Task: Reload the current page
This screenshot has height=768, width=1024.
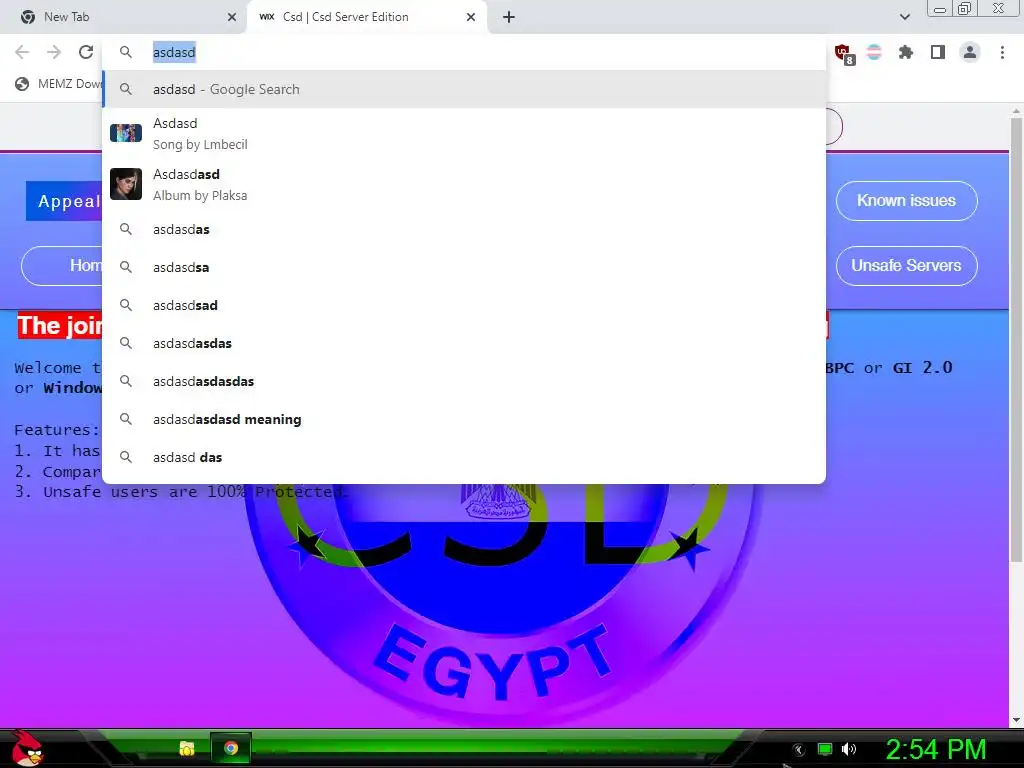Action: tap(86, 52)
